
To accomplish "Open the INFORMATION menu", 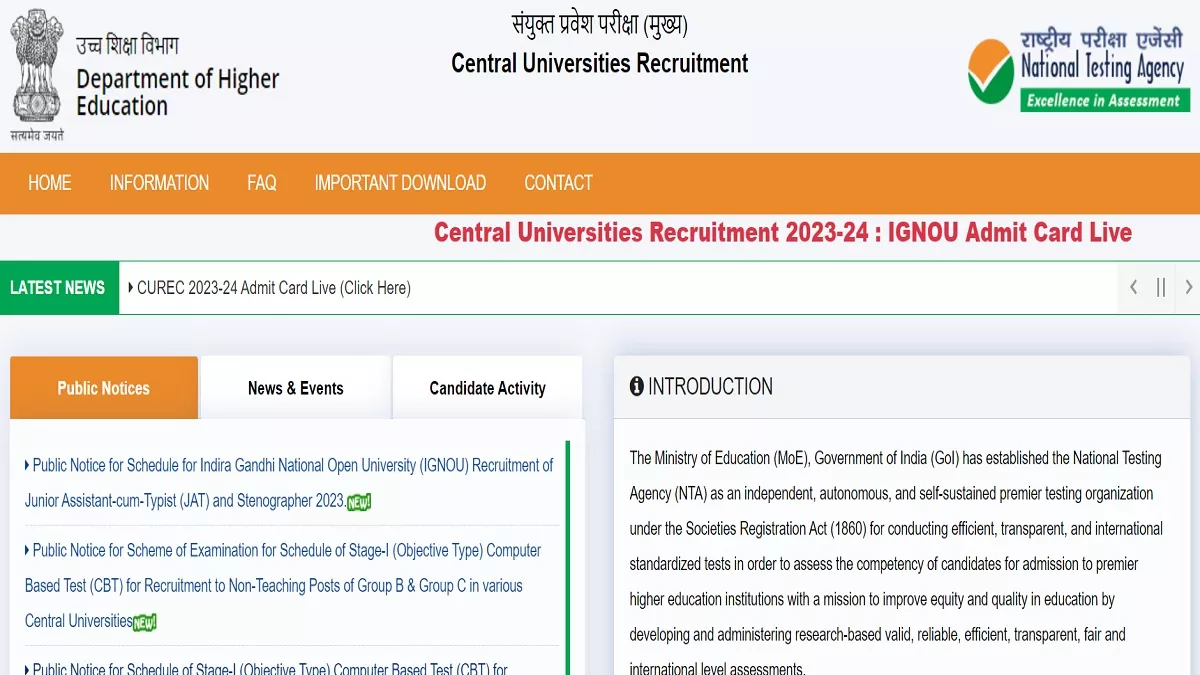I will 159,183.
